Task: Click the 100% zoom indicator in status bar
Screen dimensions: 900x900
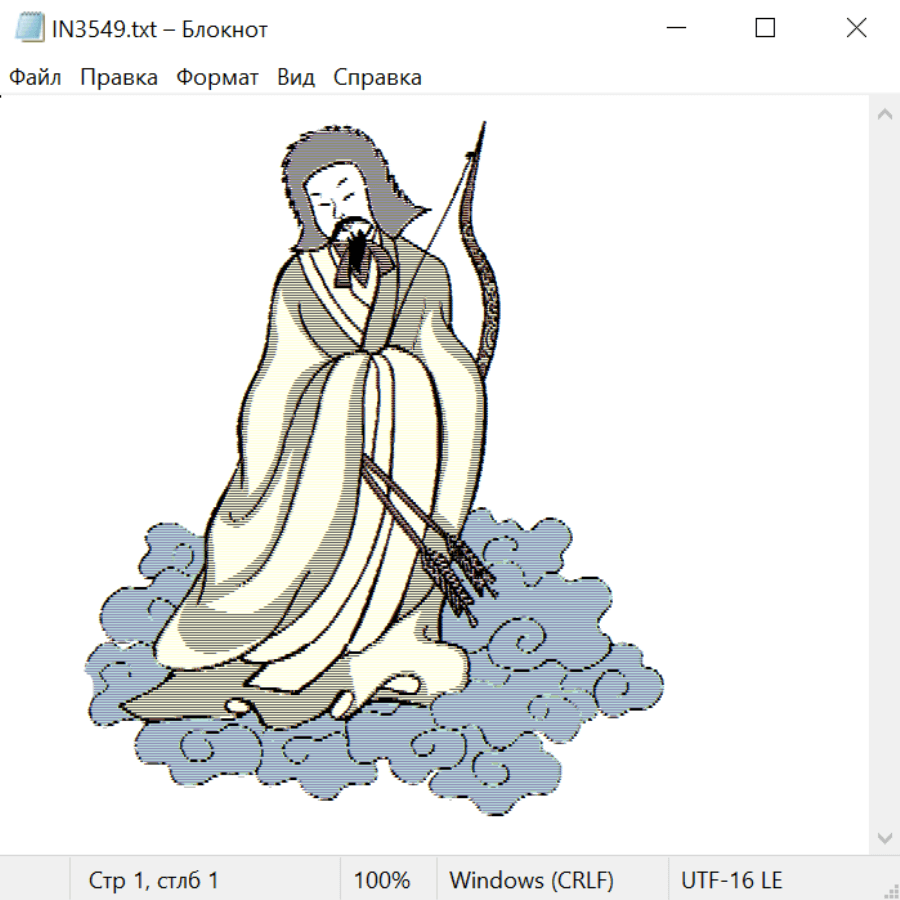Action: [x=382, y=881]
